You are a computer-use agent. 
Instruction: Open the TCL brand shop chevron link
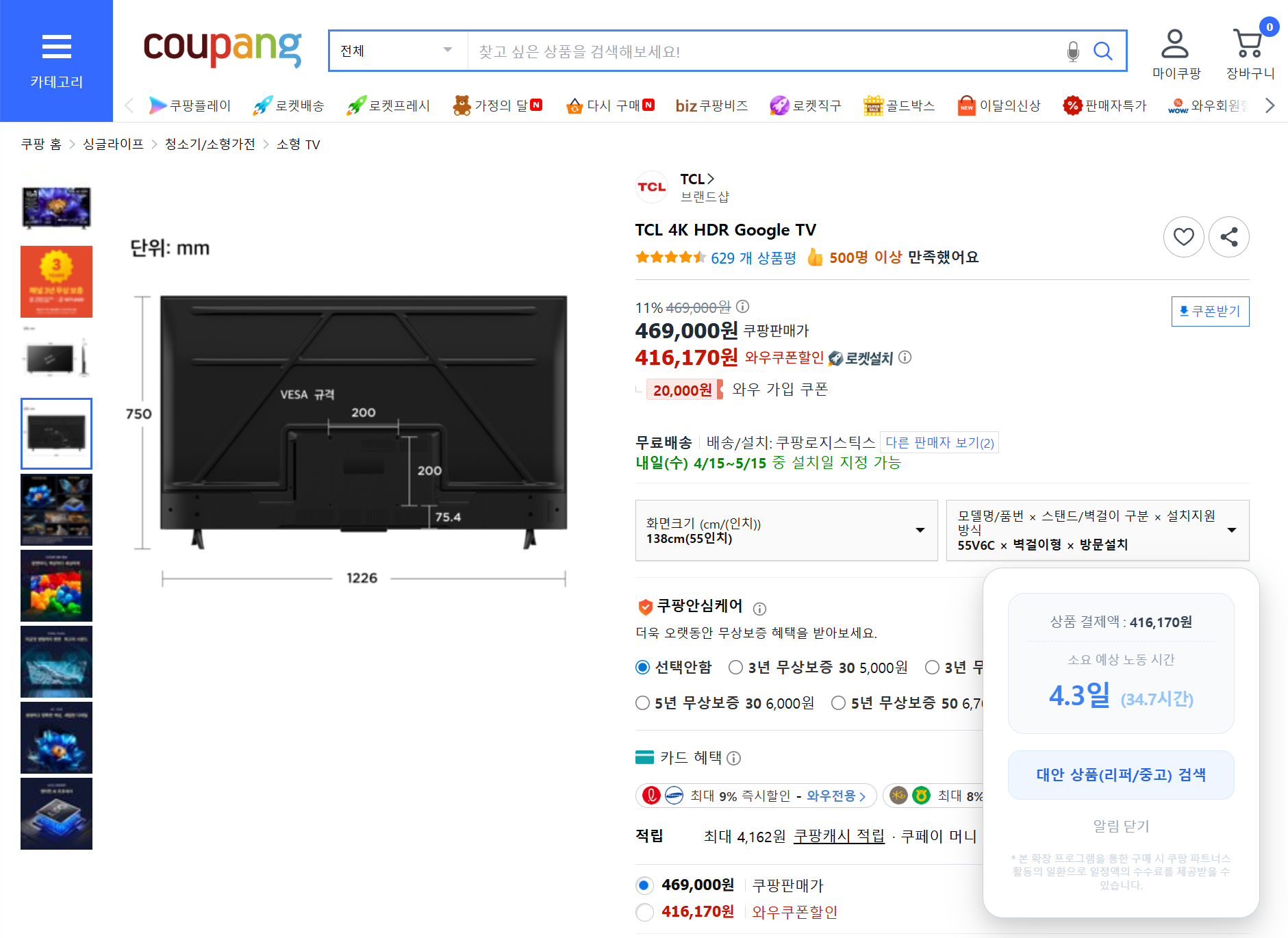(x=697, y=179)
